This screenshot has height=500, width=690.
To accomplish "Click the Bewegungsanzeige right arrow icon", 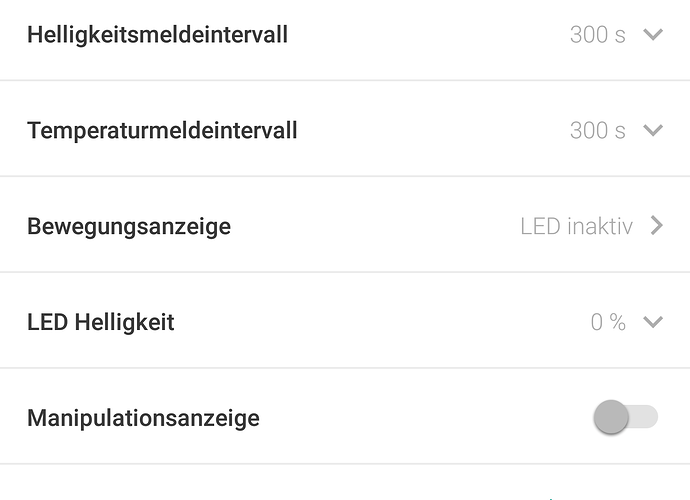I will pyautogui.click(x=656, y=226).
